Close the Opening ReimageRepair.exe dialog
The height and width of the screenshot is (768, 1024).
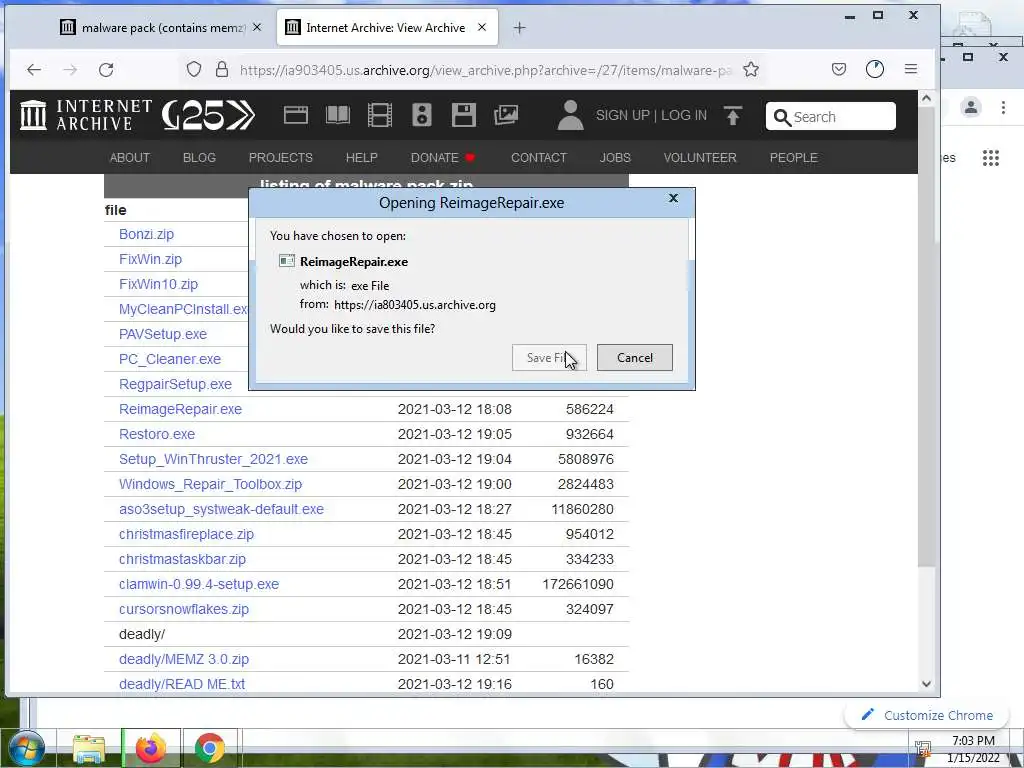click(673, 198)
